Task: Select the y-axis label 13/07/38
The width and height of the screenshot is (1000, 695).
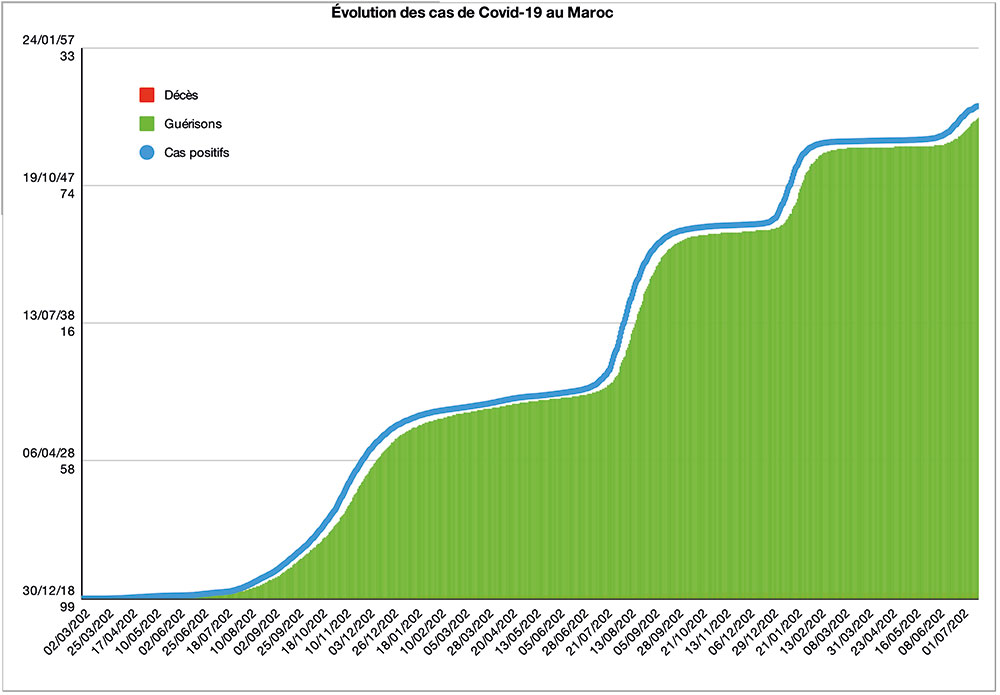Action: click(54, 315)
